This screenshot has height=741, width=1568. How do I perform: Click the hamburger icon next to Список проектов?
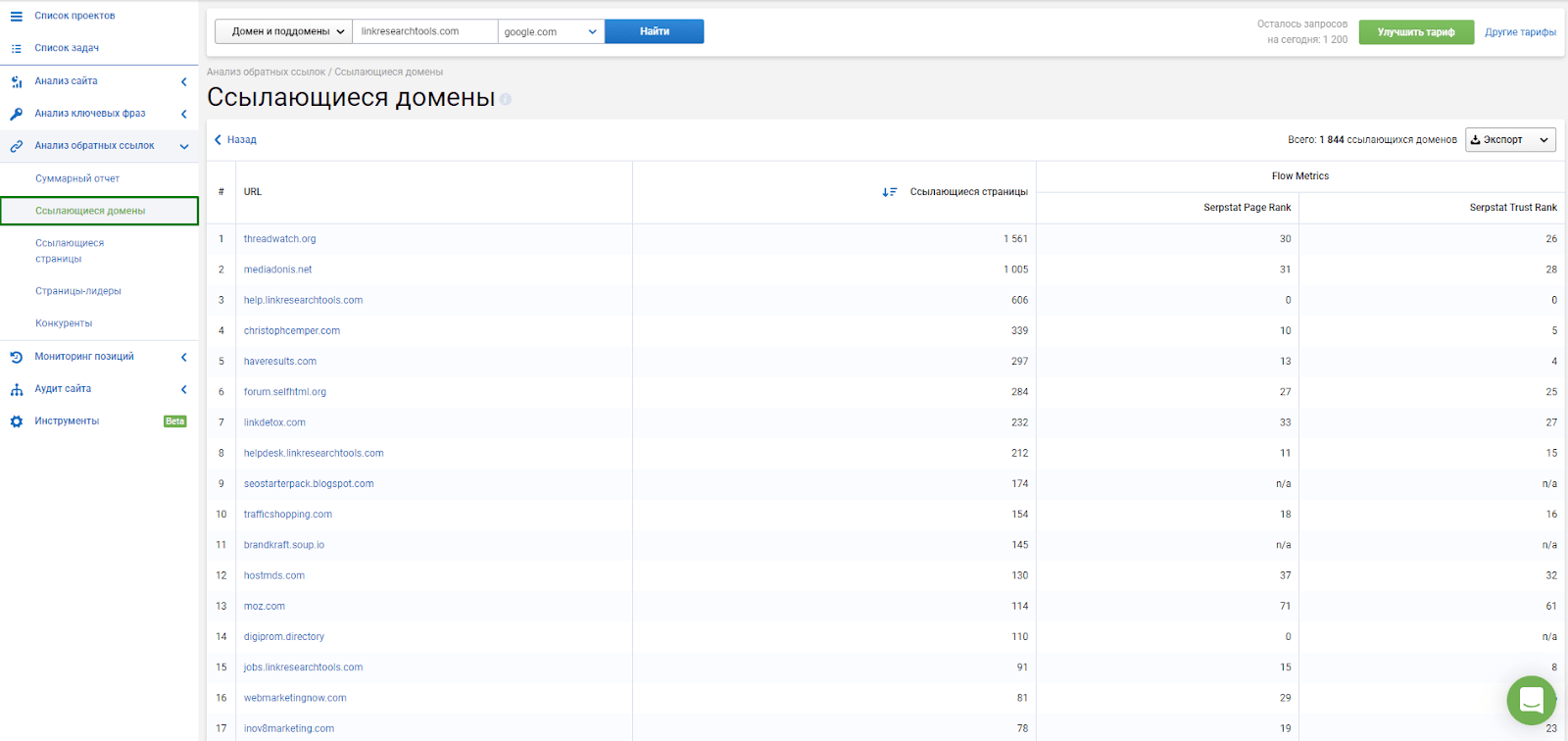(16, 16)
